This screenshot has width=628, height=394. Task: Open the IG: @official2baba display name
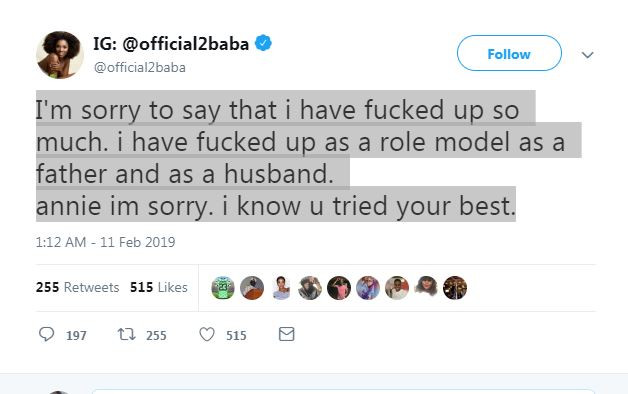pos(171,43)
